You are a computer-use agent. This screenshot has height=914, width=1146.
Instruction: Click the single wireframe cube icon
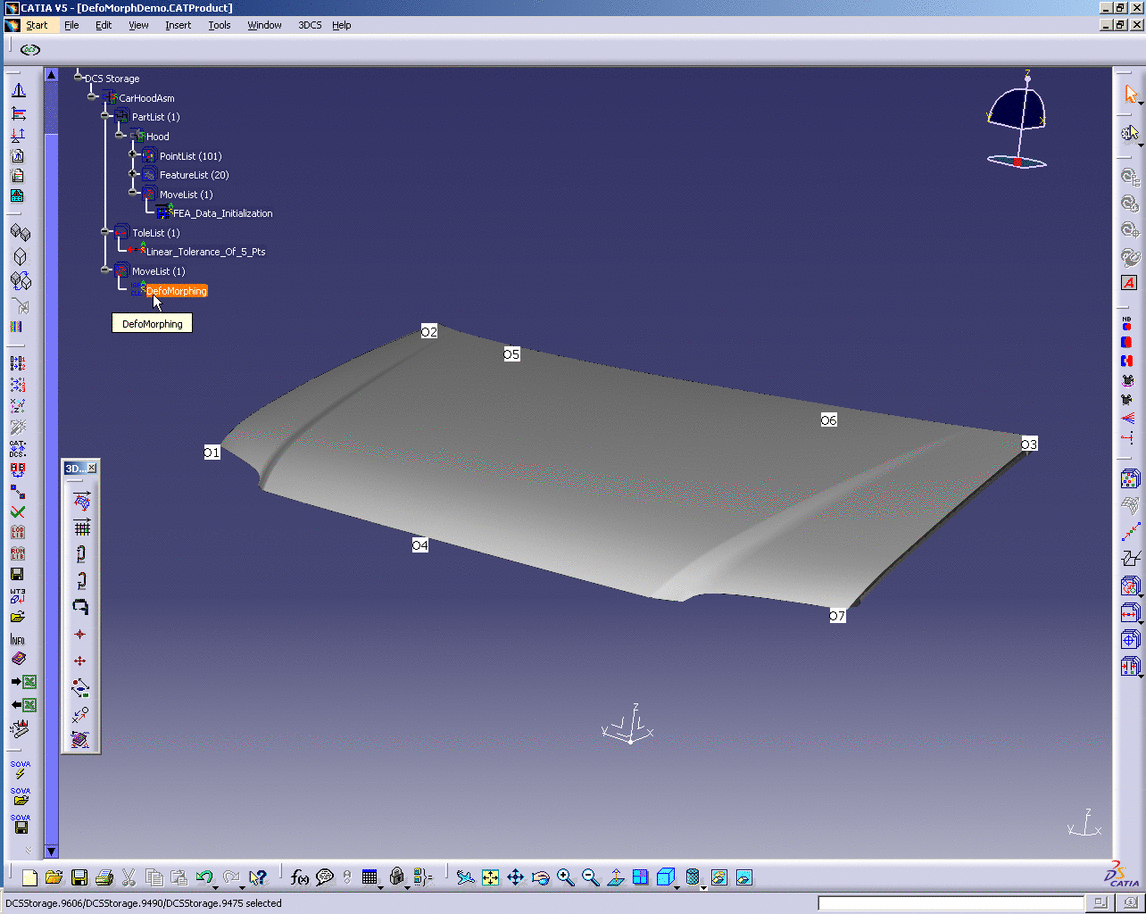pos(20,256)
